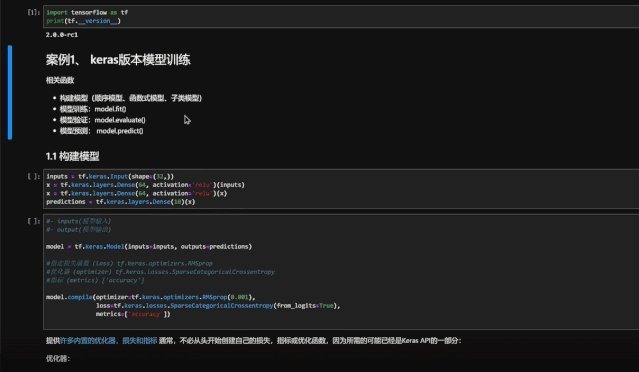The image size is (639, 372).
Task: Collapse the markdown cell using blue side bar
Action: click(x=10, y=92)
